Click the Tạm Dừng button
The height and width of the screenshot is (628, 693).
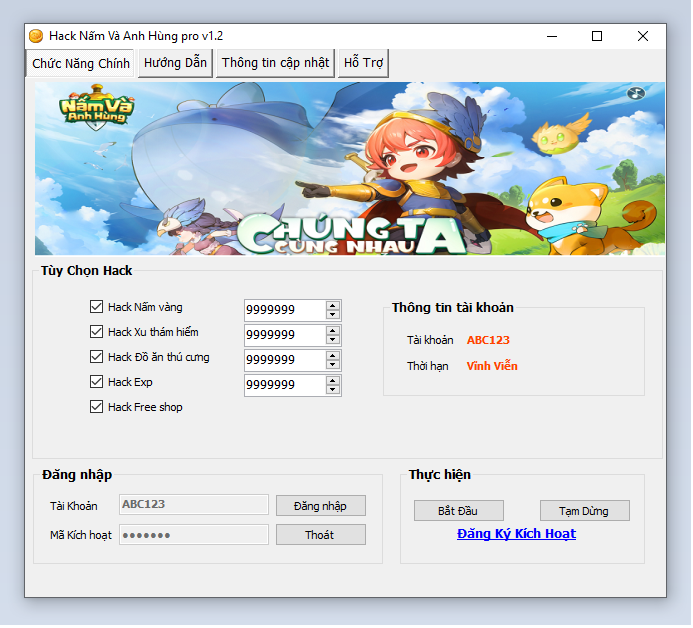coord(584,511)
